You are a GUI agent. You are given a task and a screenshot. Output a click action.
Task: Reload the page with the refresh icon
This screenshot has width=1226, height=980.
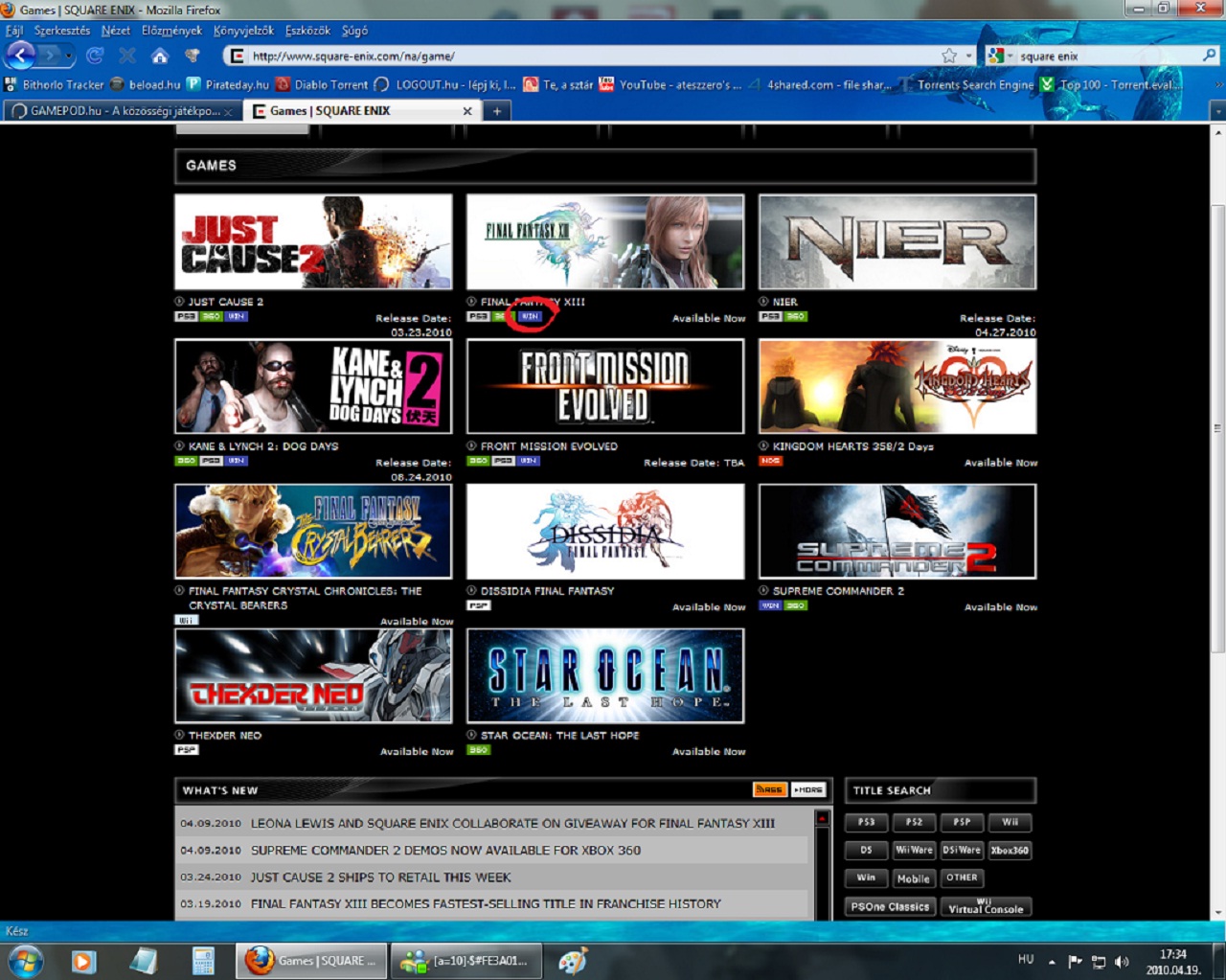[95, 56]
